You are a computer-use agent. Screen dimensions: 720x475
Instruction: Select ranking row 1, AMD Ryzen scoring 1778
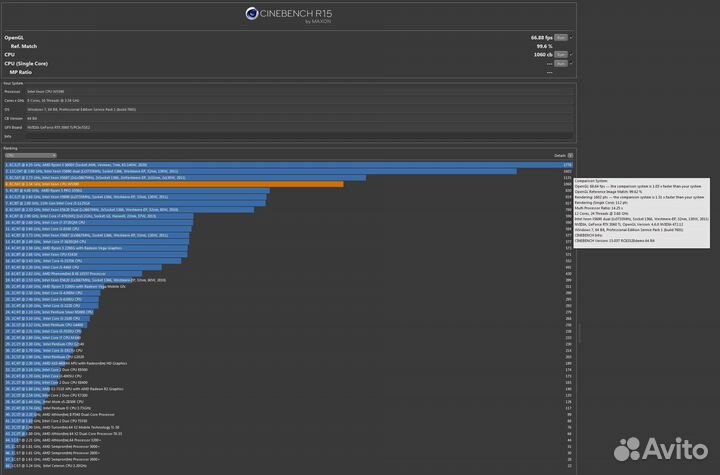click(x=288, y=165)
